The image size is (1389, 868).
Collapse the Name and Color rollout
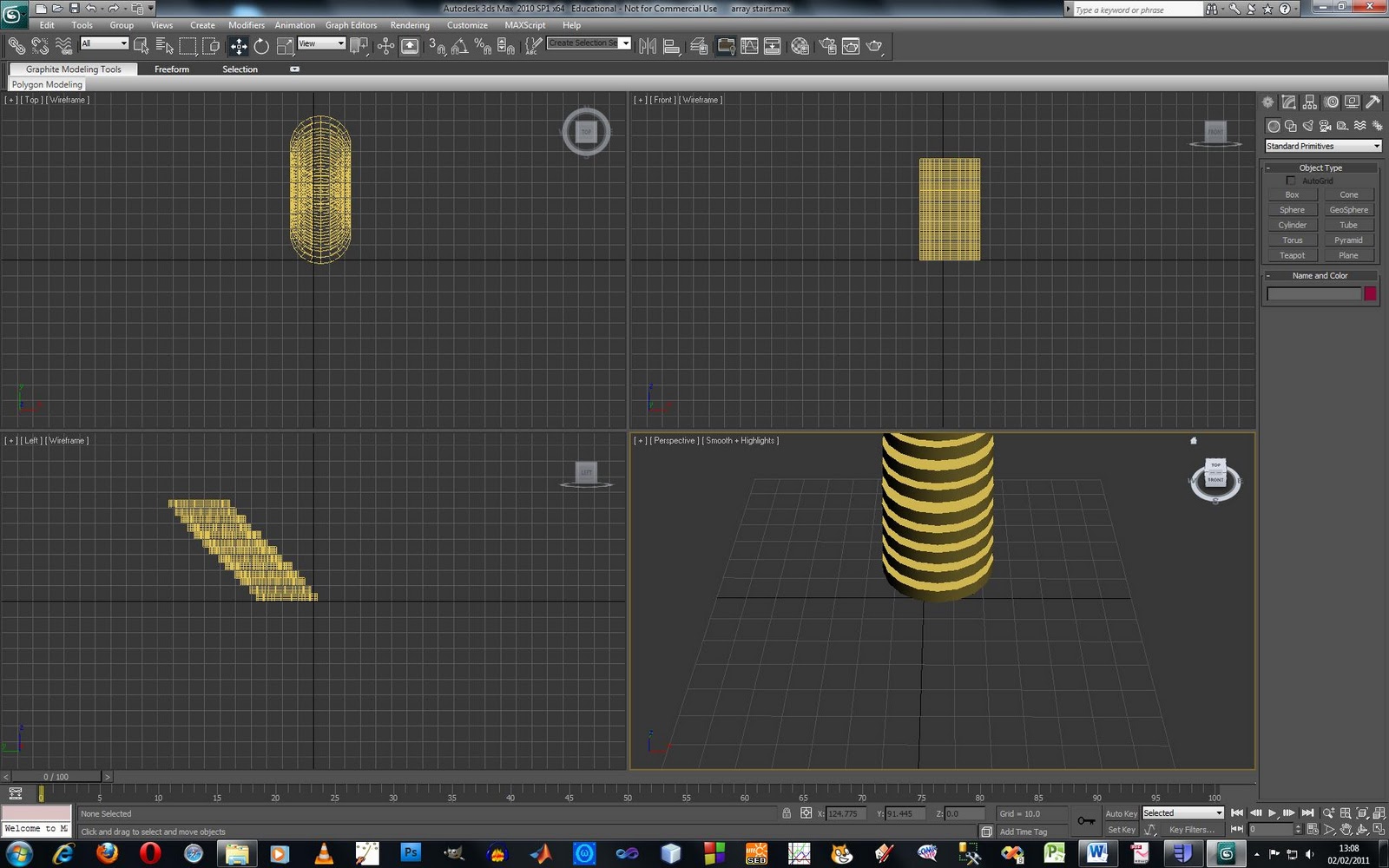pyautogui.click(x=1320, y=275)
